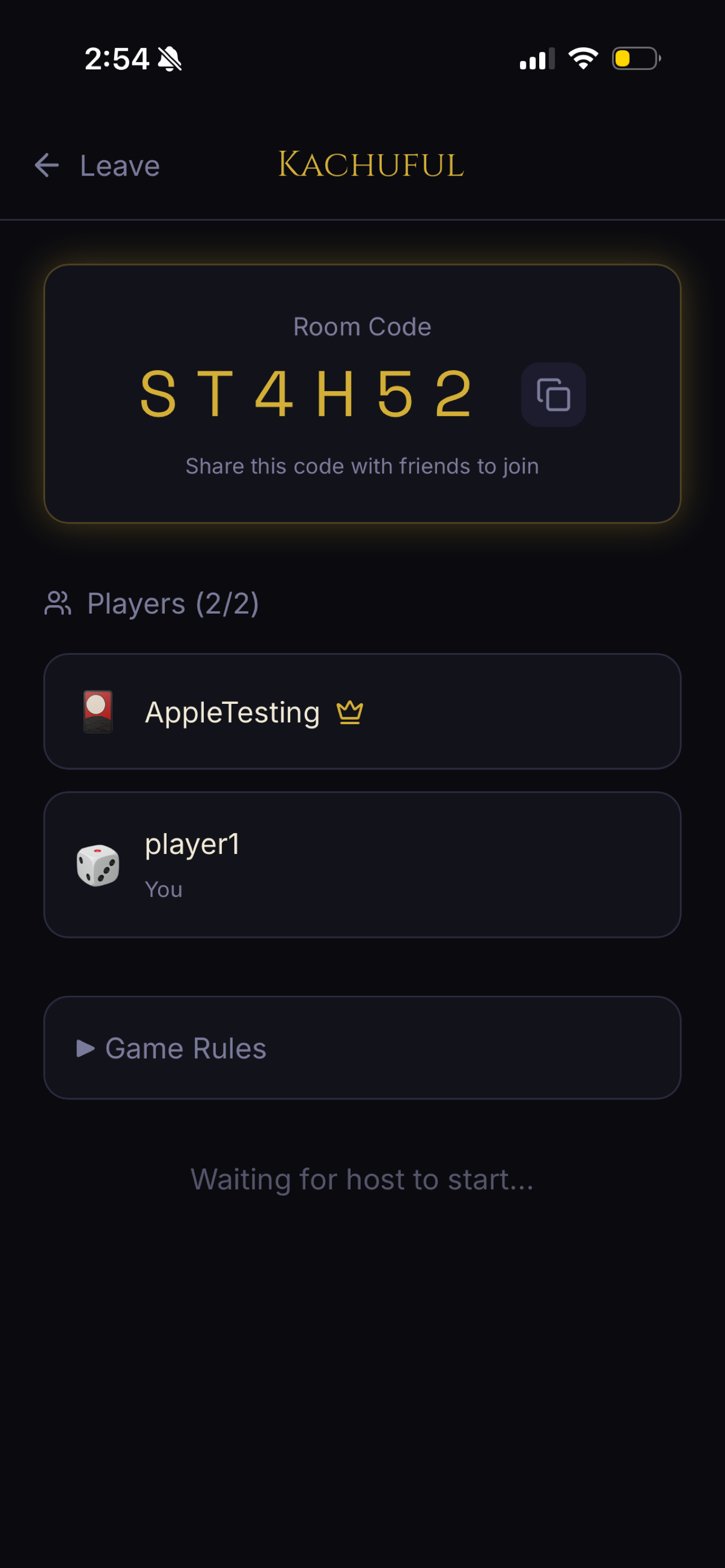Tap the back arrow icon beside Leave

[47, 165]
